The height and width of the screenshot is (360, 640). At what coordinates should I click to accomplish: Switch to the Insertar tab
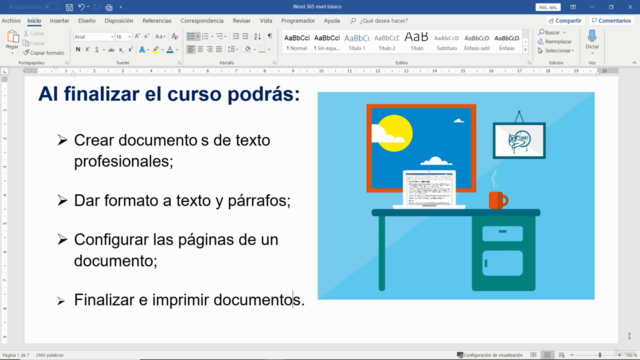59,21
